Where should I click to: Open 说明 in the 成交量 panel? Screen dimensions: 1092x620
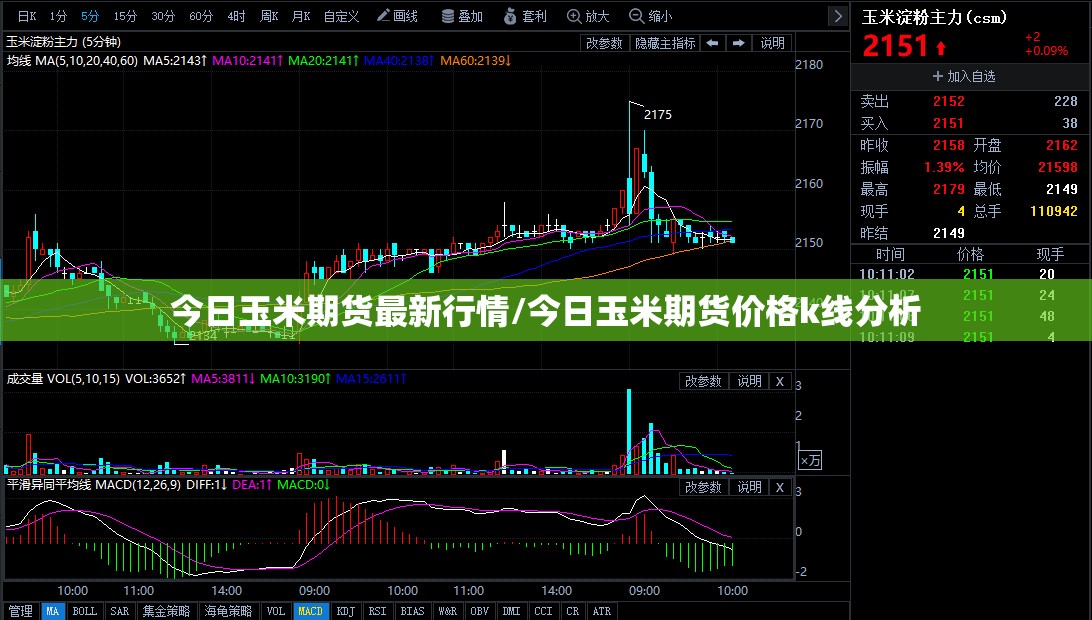pyautogui.click(x=749, y=381)
